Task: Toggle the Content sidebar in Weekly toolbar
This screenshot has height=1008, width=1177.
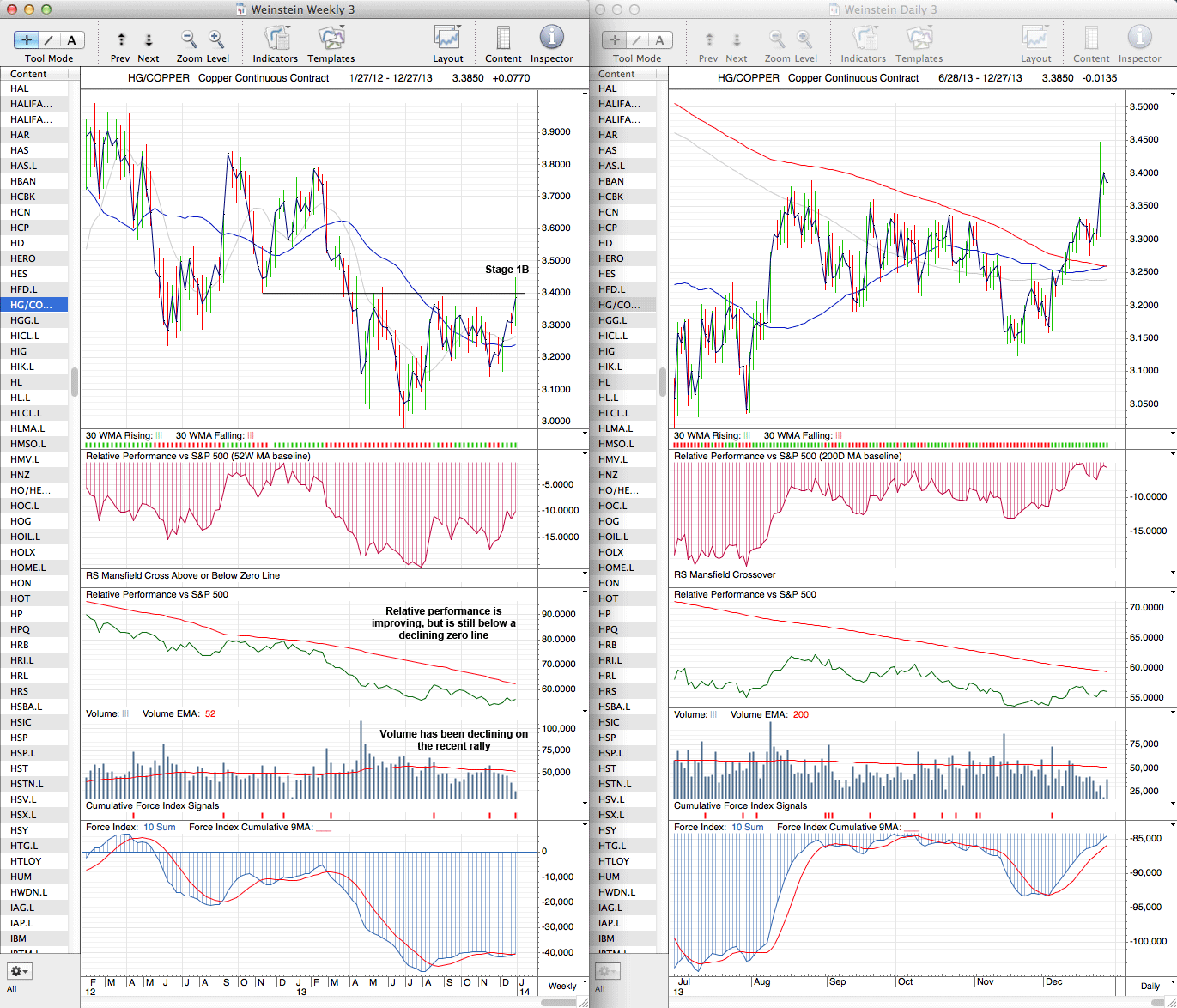Action: (x=503, y=39)
